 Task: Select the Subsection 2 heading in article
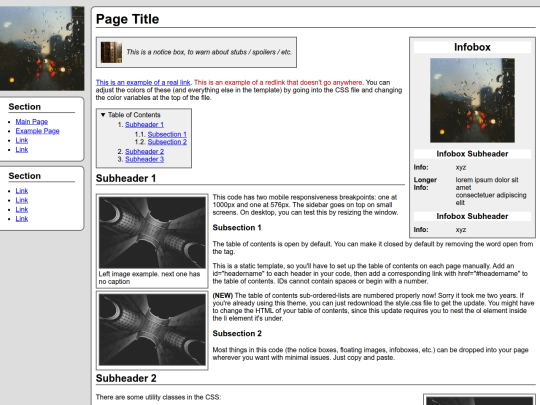pos(237,333)
